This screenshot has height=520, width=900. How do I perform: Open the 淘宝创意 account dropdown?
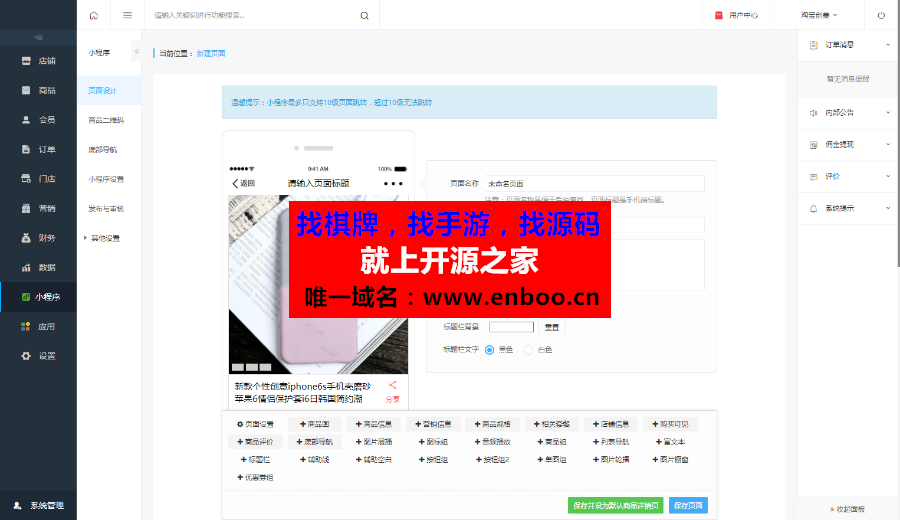(x=819, y=15)
